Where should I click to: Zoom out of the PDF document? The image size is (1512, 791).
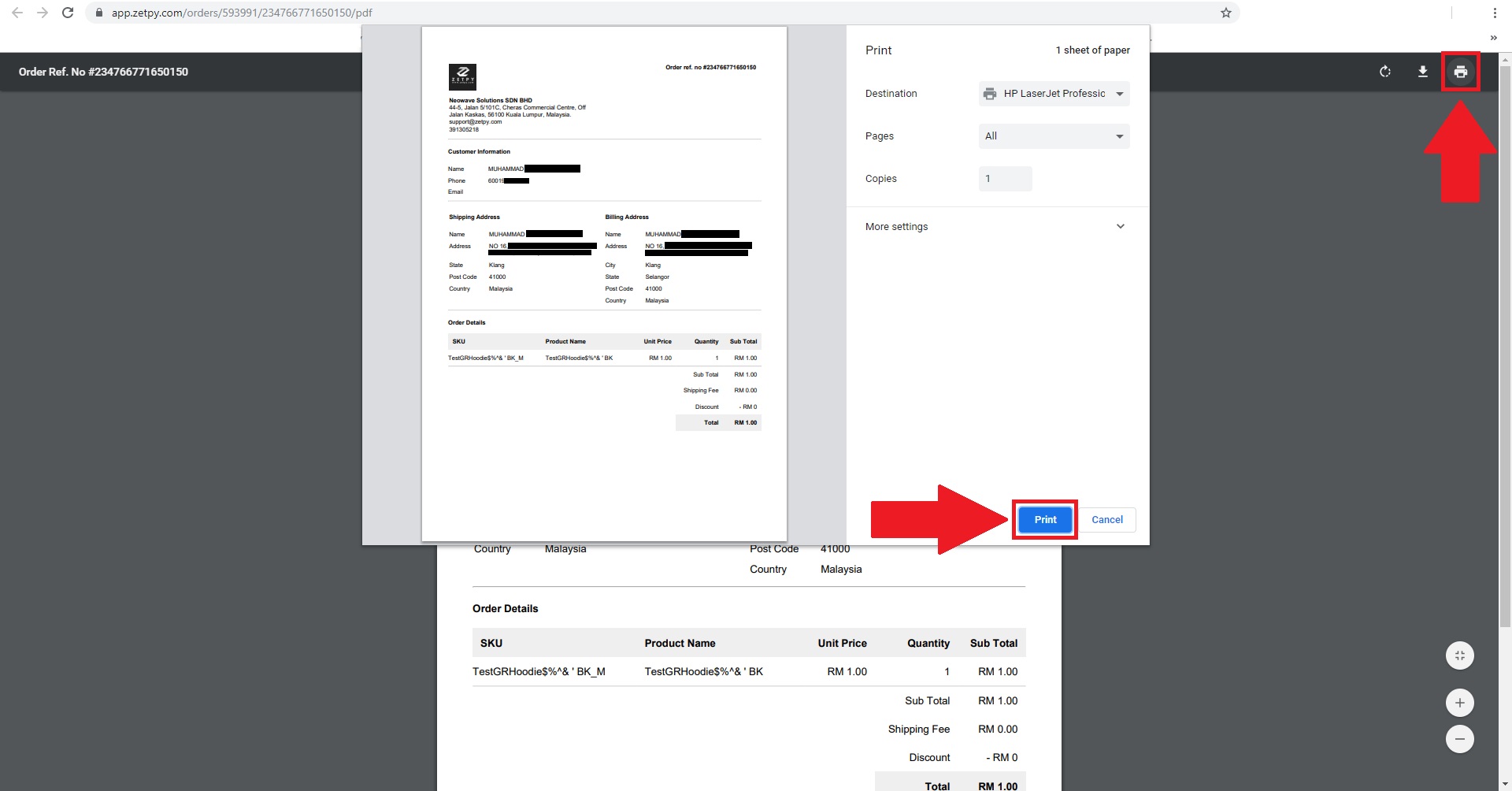(x=1460, y=739)
